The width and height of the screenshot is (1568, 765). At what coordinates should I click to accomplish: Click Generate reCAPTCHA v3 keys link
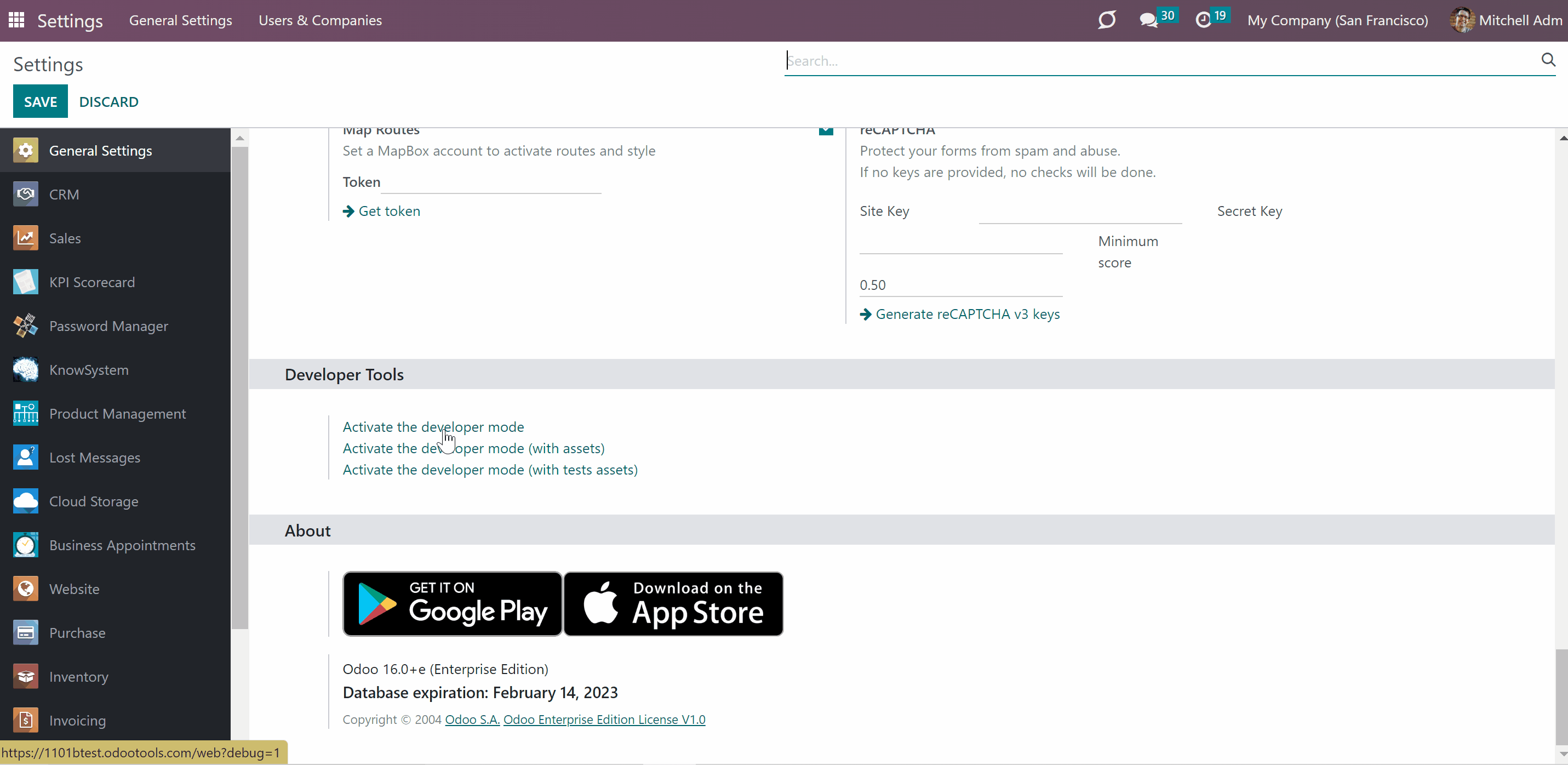click(960, 313)
